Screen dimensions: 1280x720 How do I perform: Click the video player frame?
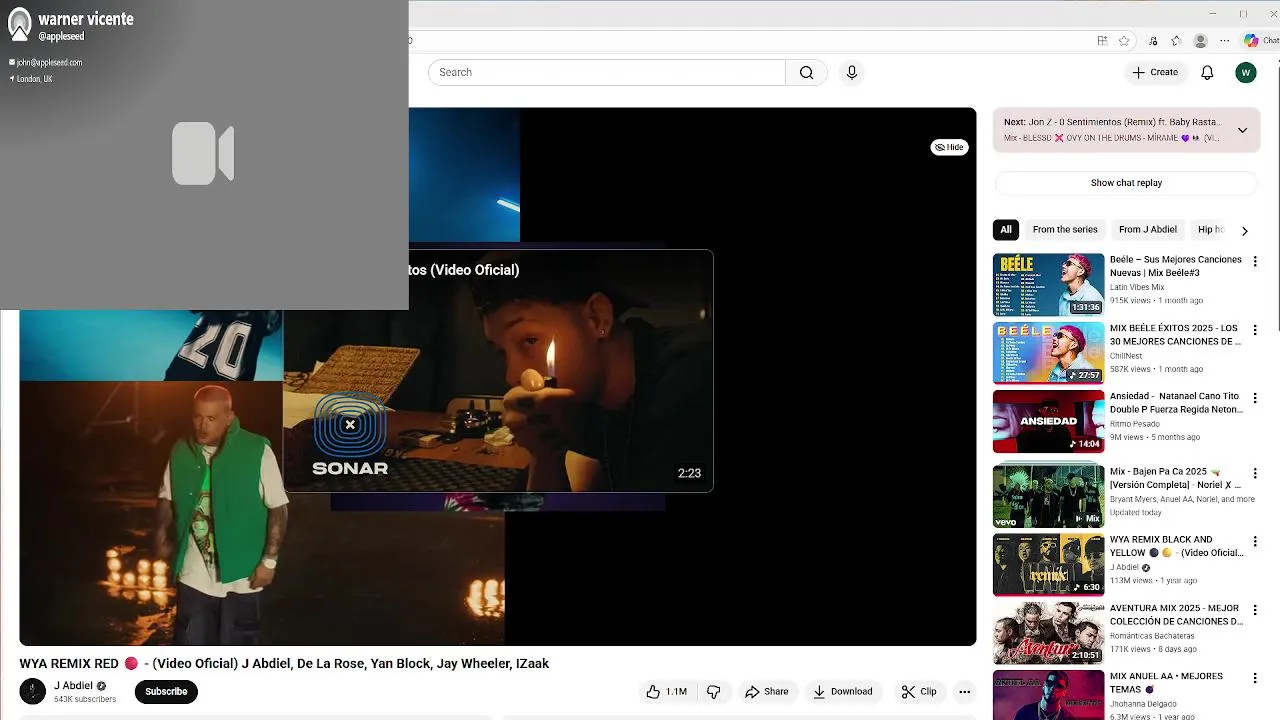click(498, 377)
